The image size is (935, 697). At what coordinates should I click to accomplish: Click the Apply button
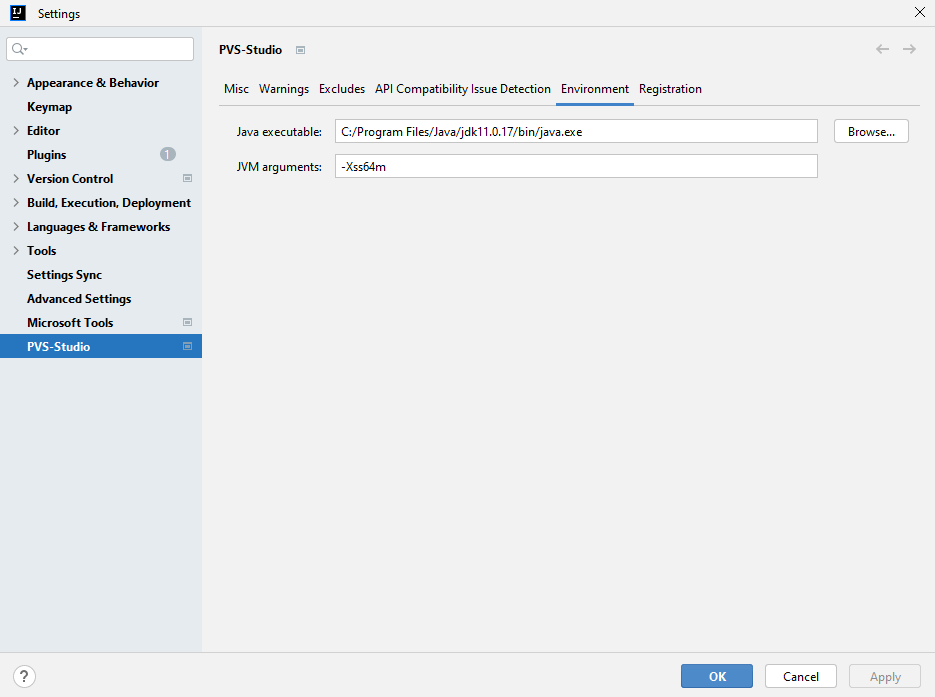[885, 676]
